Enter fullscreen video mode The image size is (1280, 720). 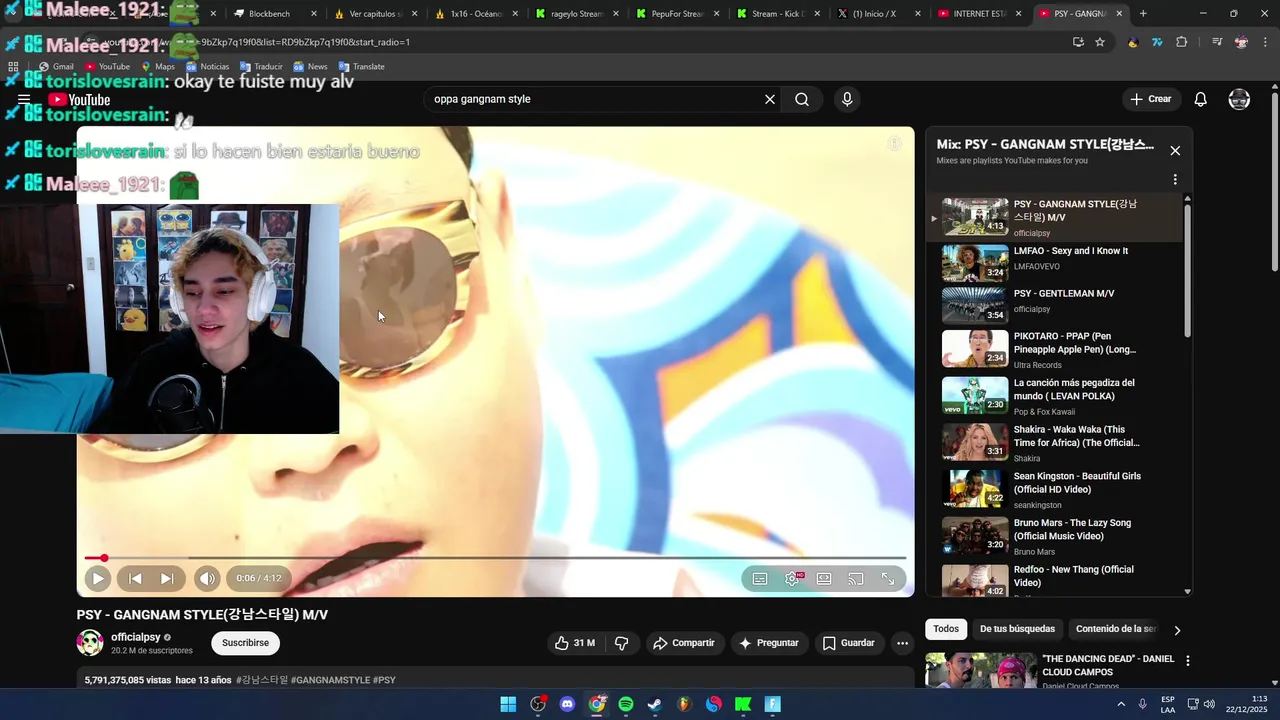888,578
